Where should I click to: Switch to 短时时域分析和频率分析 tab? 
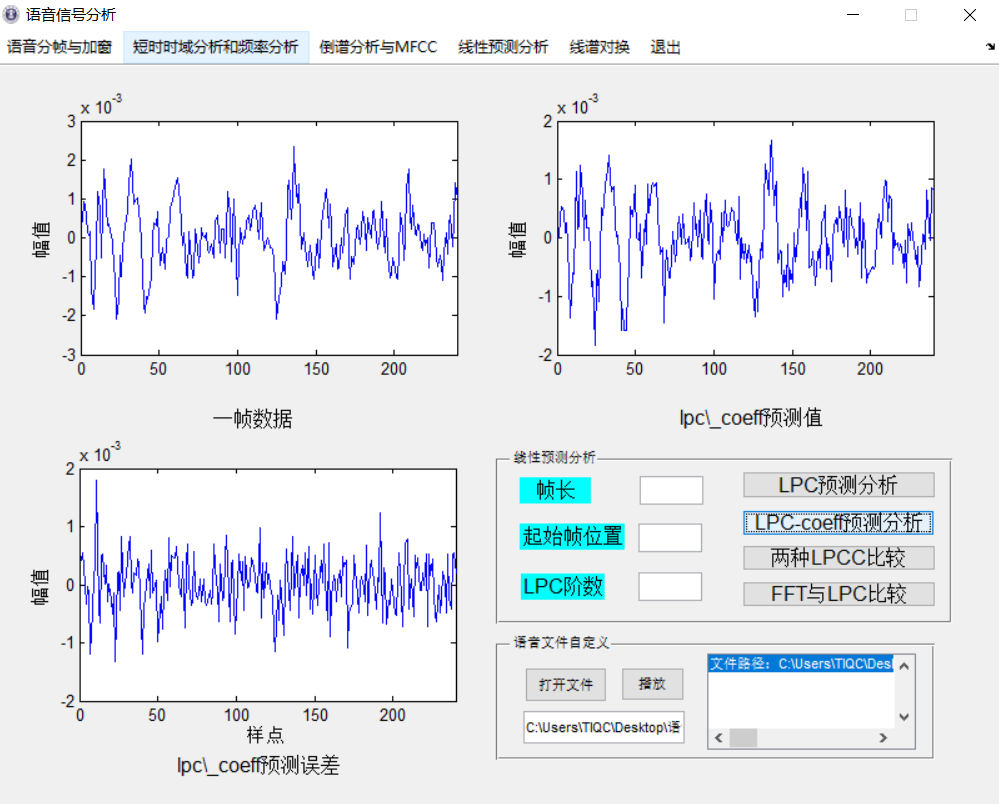(x=216, y=46)
